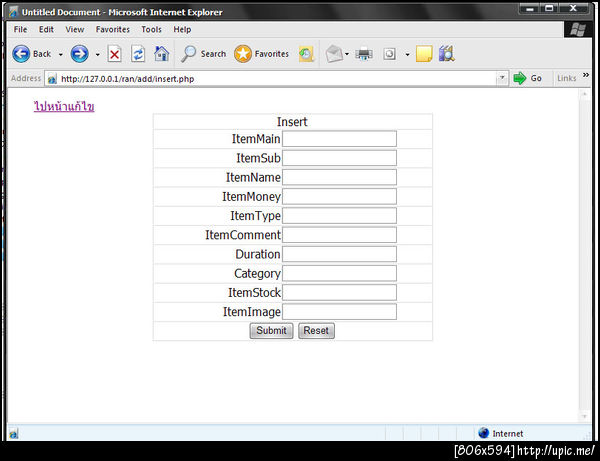Open the Tools menu
This screenshot has width=600, height=461.
[152, 29]
